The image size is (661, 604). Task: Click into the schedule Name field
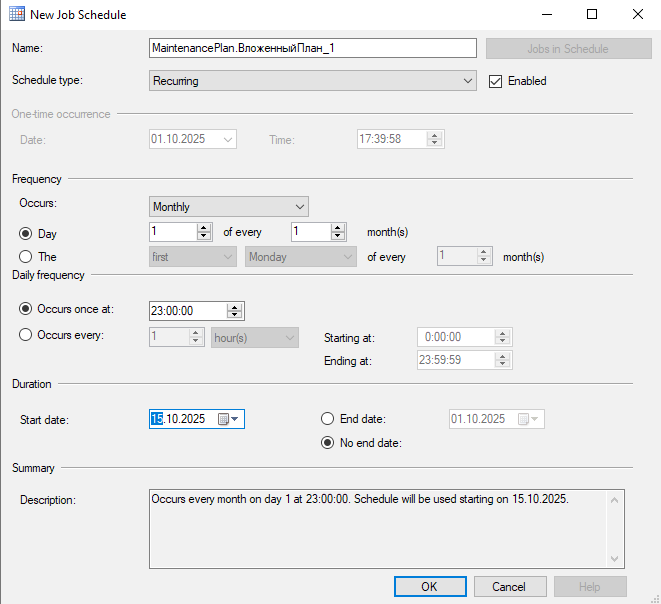pyautogui.click(x=312, y=48)
